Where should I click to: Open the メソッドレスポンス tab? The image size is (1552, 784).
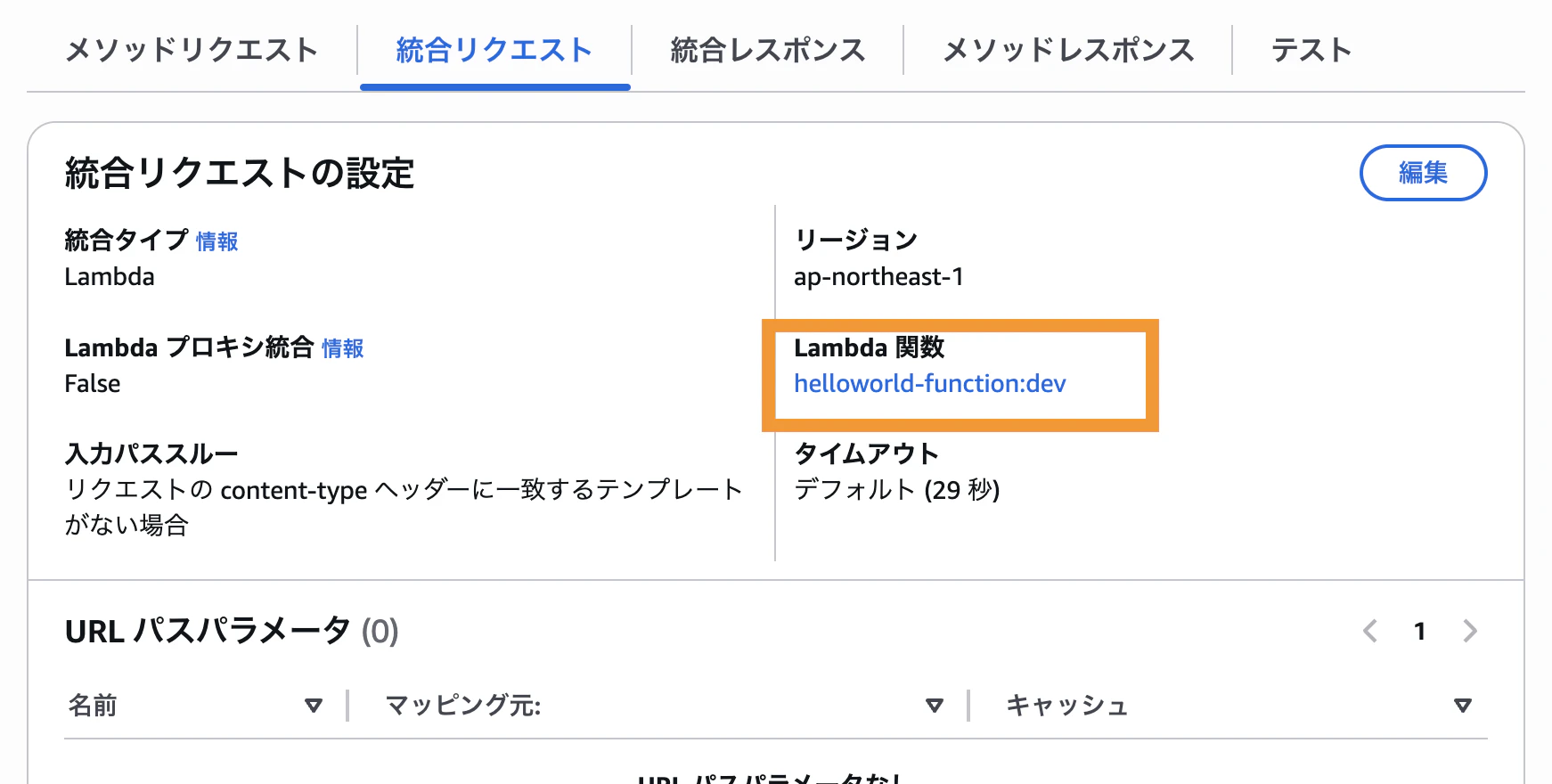pos(1067,50)
